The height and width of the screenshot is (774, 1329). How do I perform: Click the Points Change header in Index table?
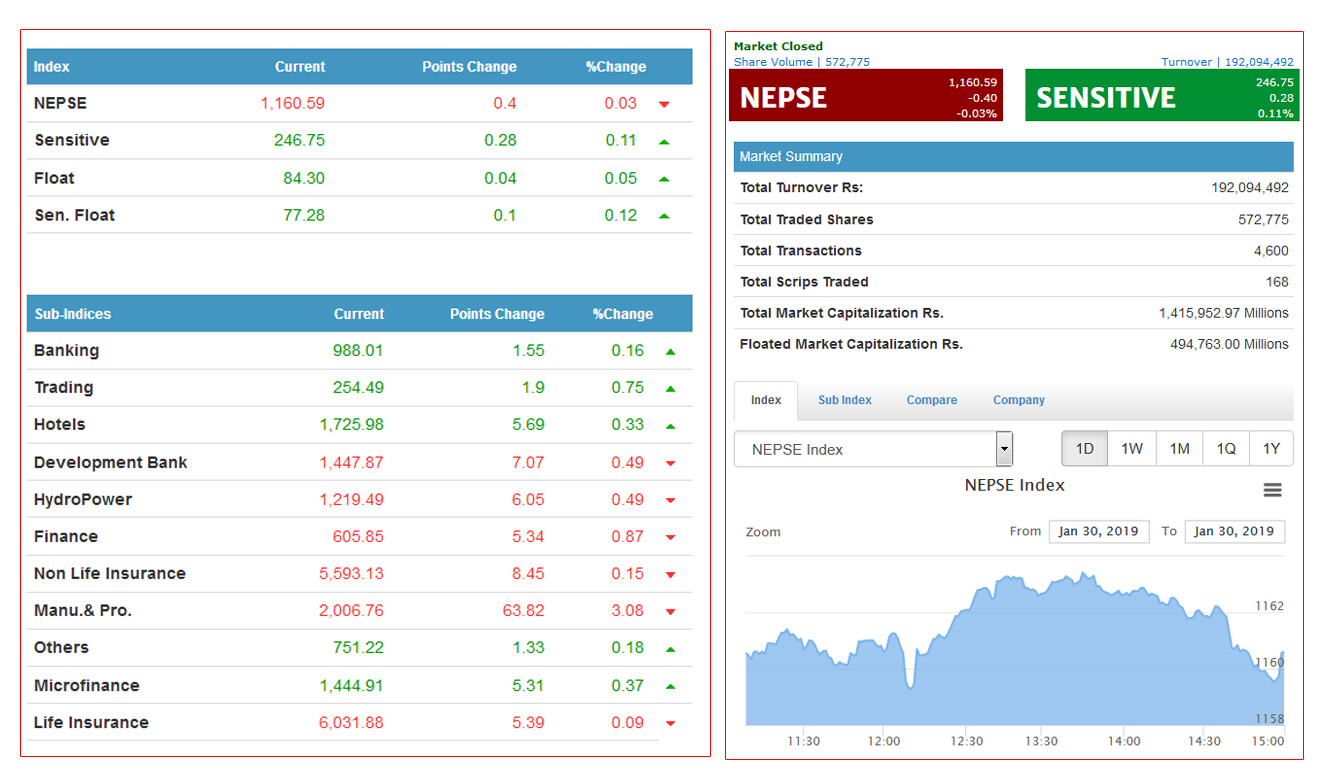pos(469,67)
